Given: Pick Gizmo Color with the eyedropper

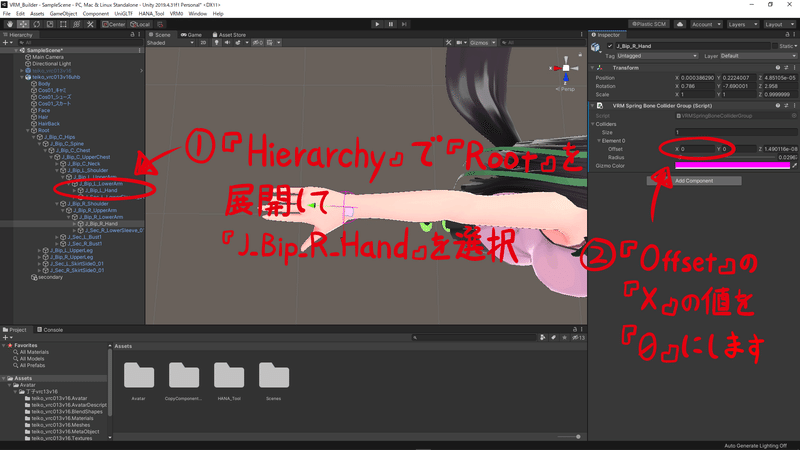Looking at the screenshot, I should pyautogui.click(x=794, y=166).
